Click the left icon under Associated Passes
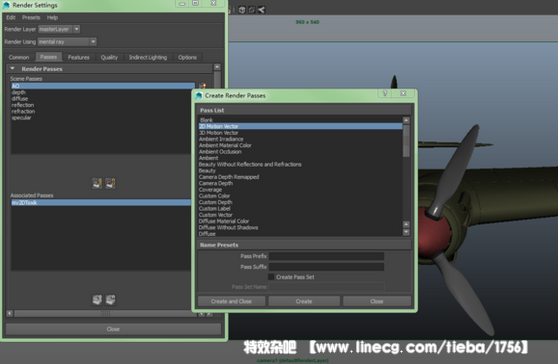Screen dimensions: 558x364 click(97, 300)
